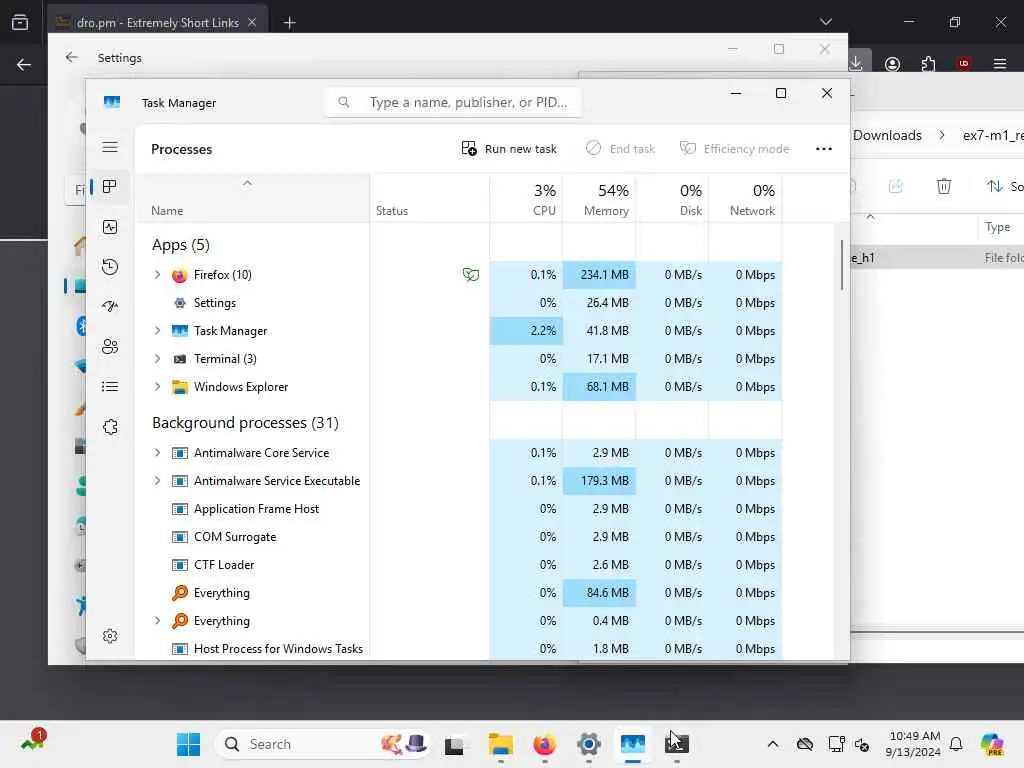The image size is (1024, 768).
Task: Open Task Manager navigation hamburger menu
Action: point(110,147)
